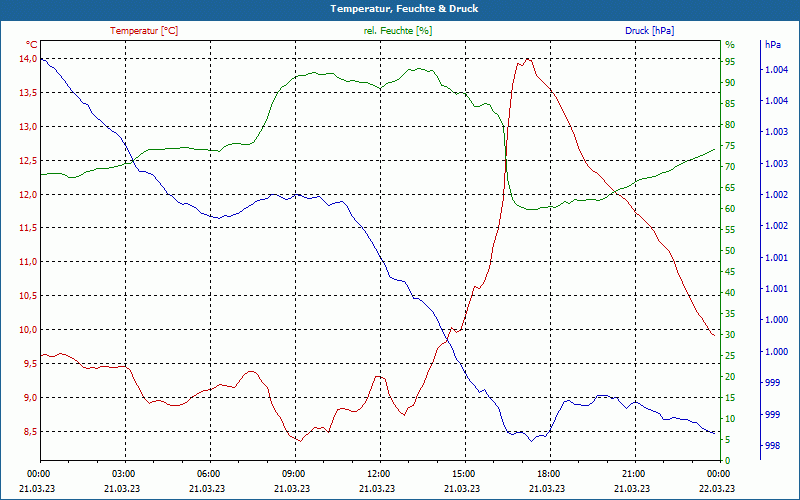Click the '8,5' temperature axis value

pyautogui.click(x=30, y=431)
